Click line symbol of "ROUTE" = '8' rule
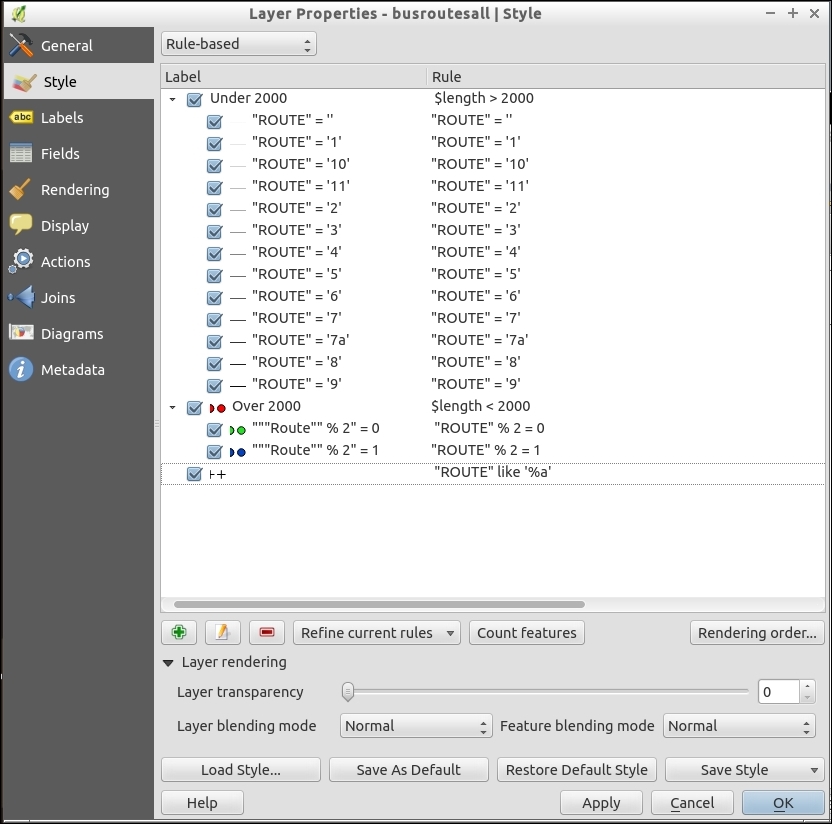 [238, 364]
